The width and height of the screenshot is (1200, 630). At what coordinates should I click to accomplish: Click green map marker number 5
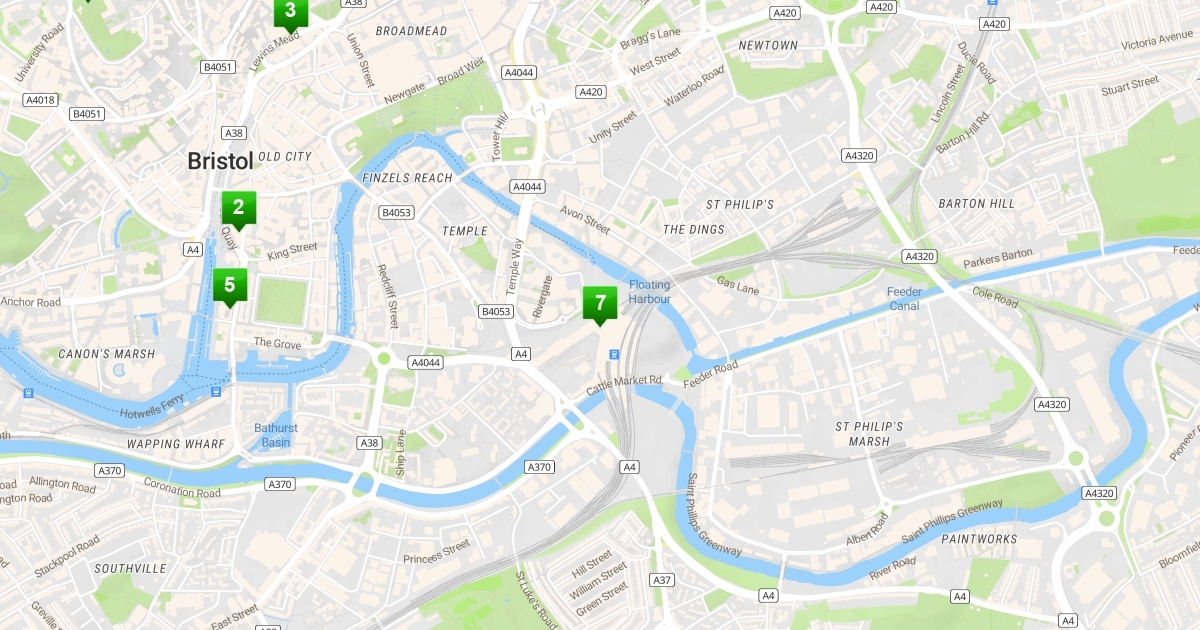point(229,285)
